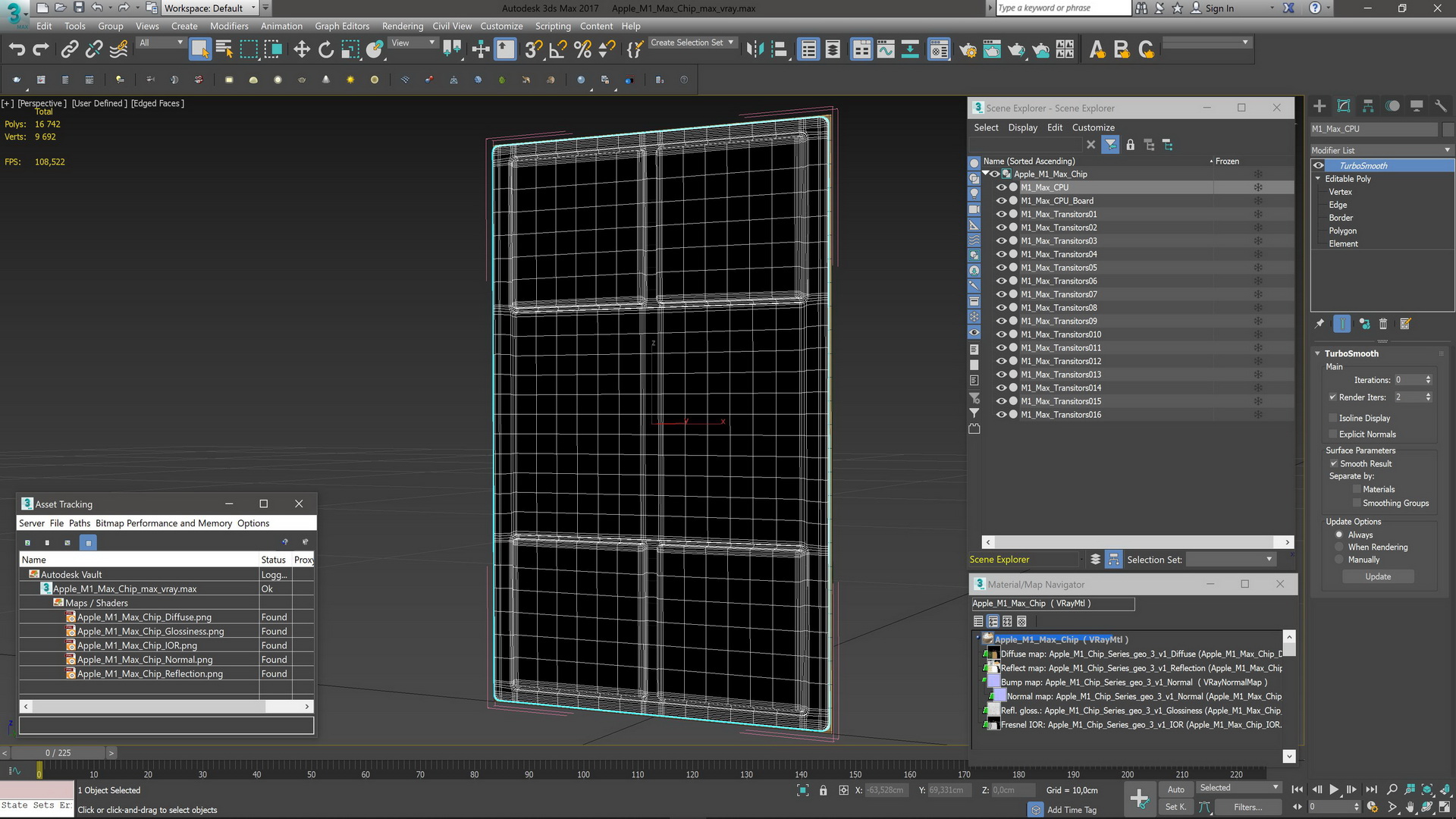Go to the start of animation

[x=1298, y=789]
